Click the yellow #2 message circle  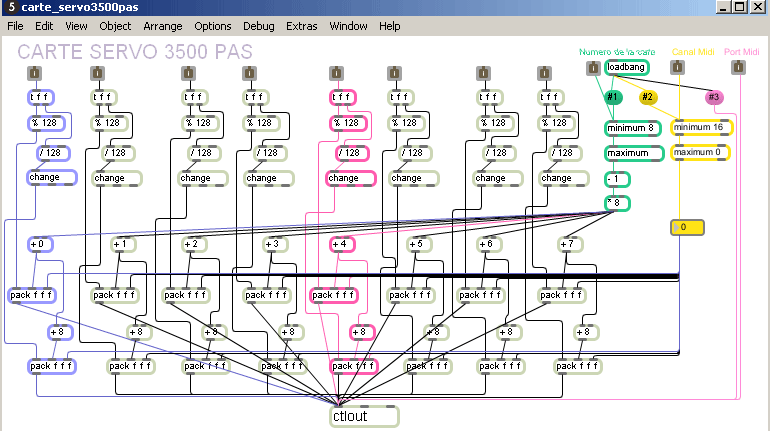click(648, 97)
